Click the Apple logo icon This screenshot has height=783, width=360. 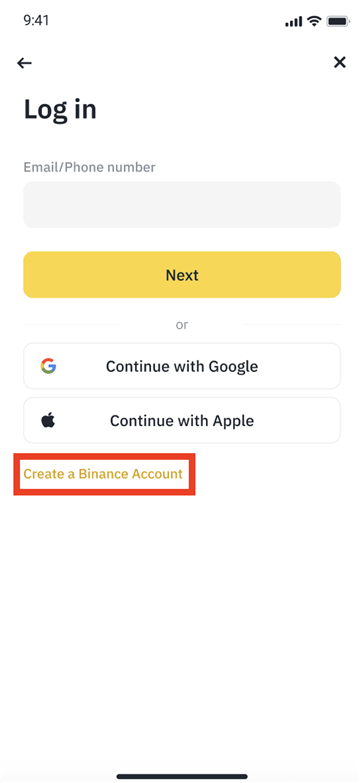pos(48,420)
